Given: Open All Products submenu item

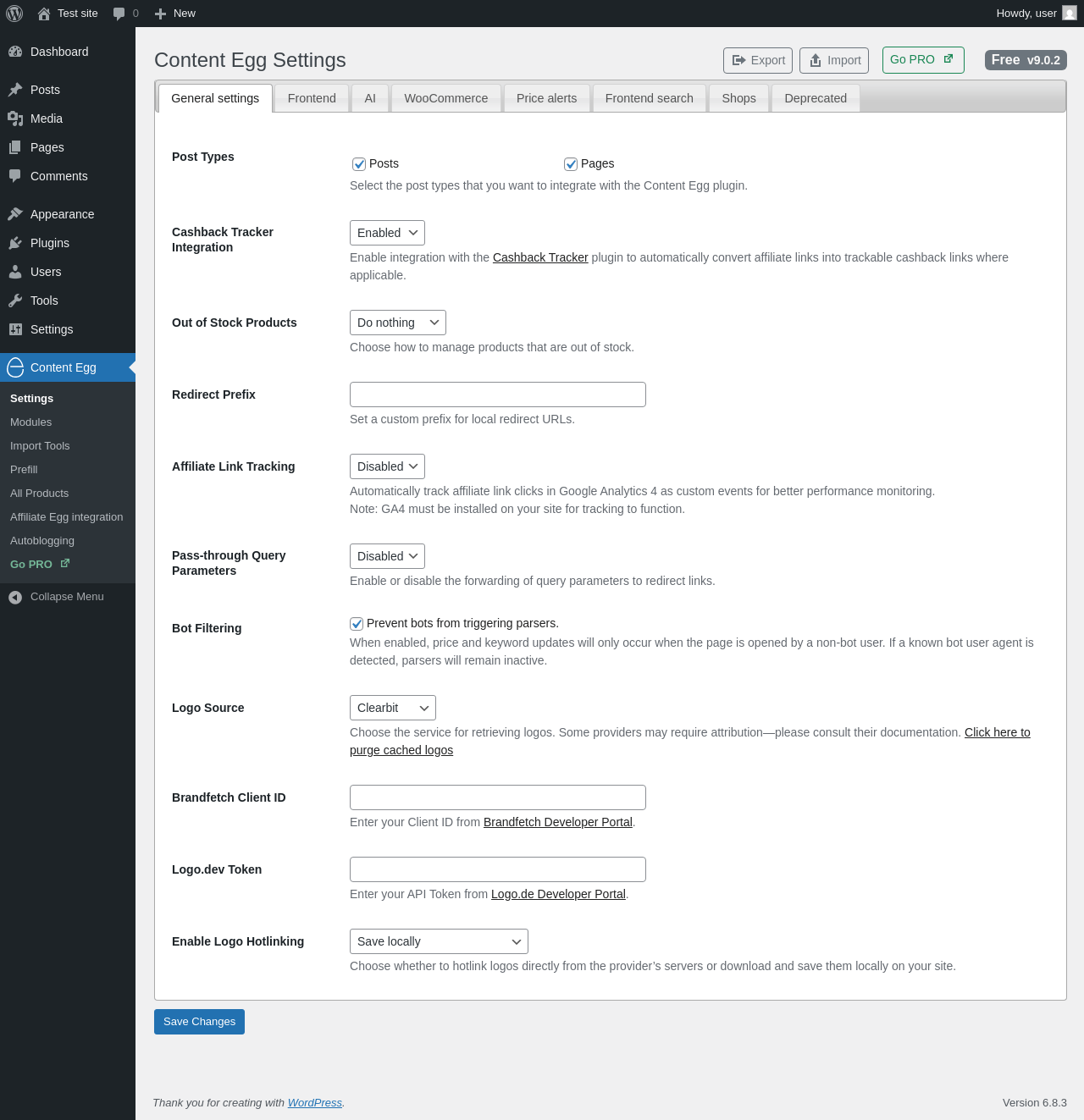Looking at the screenshot, I should coord(39,494).
